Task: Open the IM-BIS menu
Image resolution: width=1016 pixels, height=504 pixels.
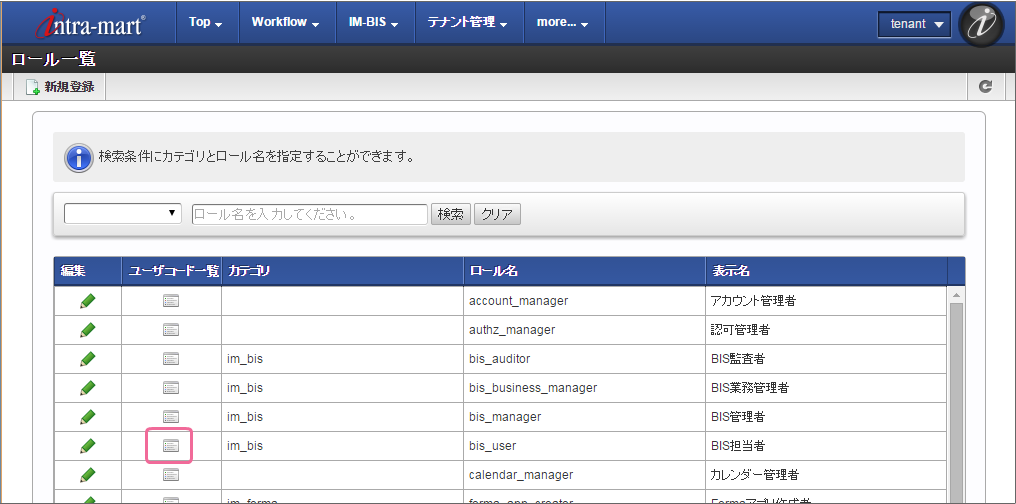Action: [x=372, y=22]
